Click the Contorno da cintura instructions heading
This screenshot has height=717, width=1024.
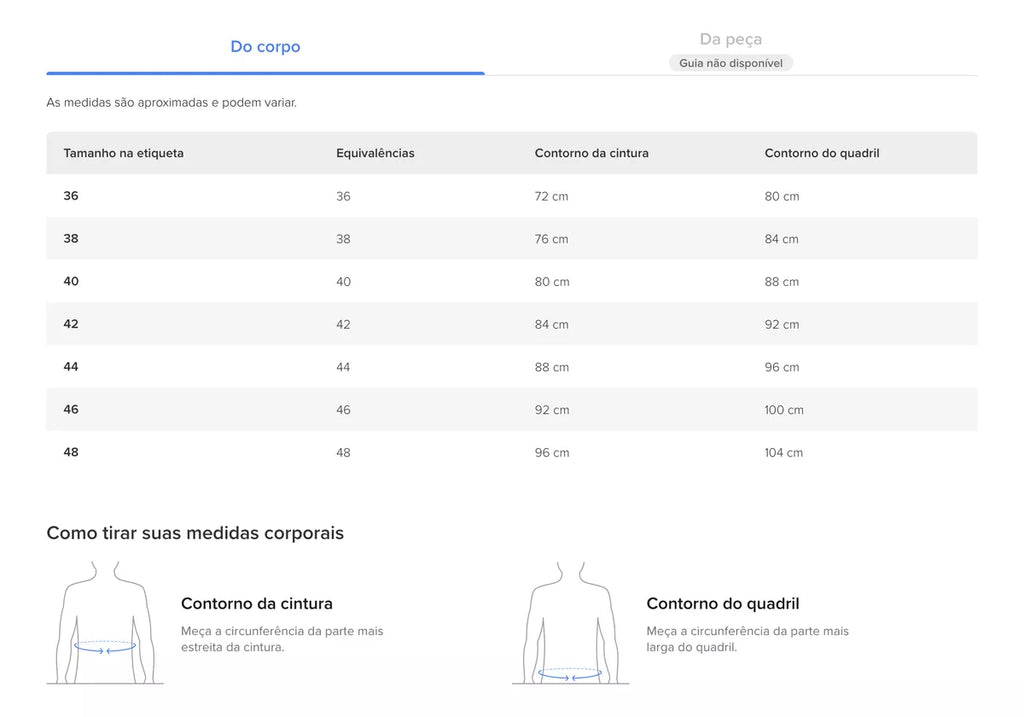point(257,603)
